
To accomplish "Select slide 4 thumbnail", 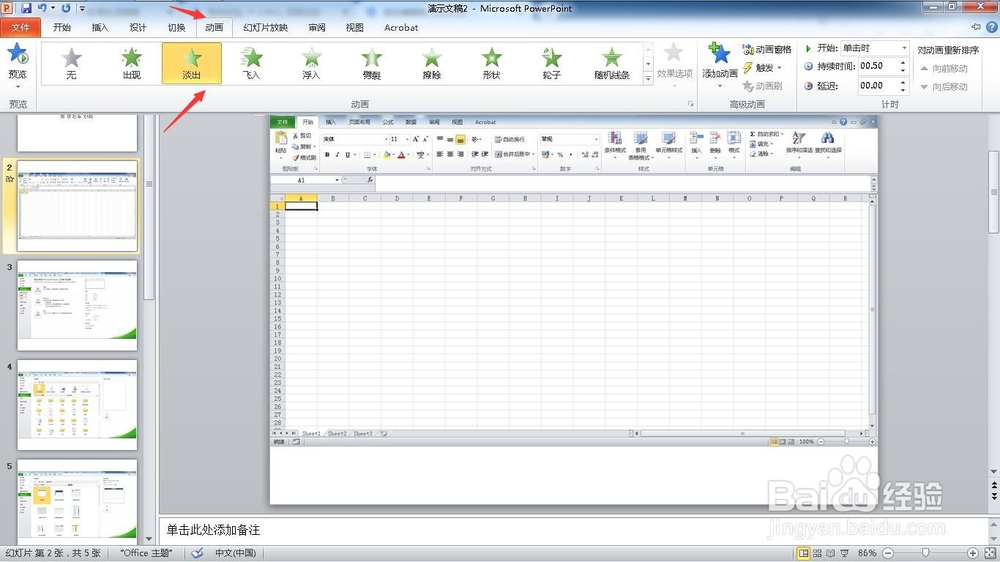I will coord(77,404).
